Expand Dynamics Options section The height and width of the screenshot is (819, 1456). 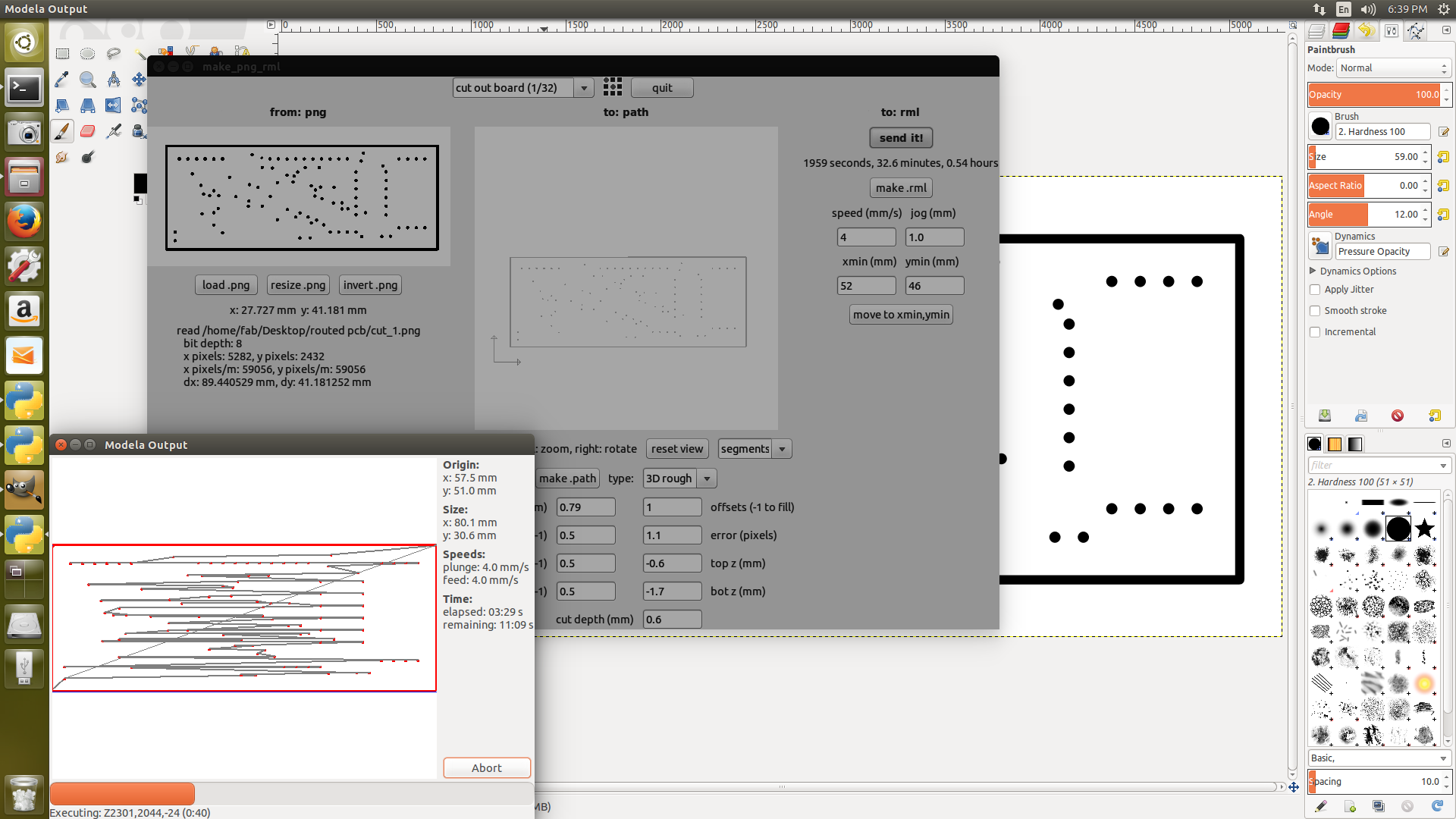pyautogui.click(x=1313, y=271)
